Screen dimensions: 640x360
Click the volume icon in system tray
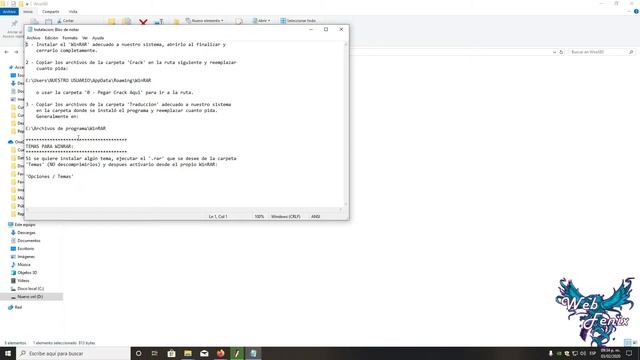(583, 353)
